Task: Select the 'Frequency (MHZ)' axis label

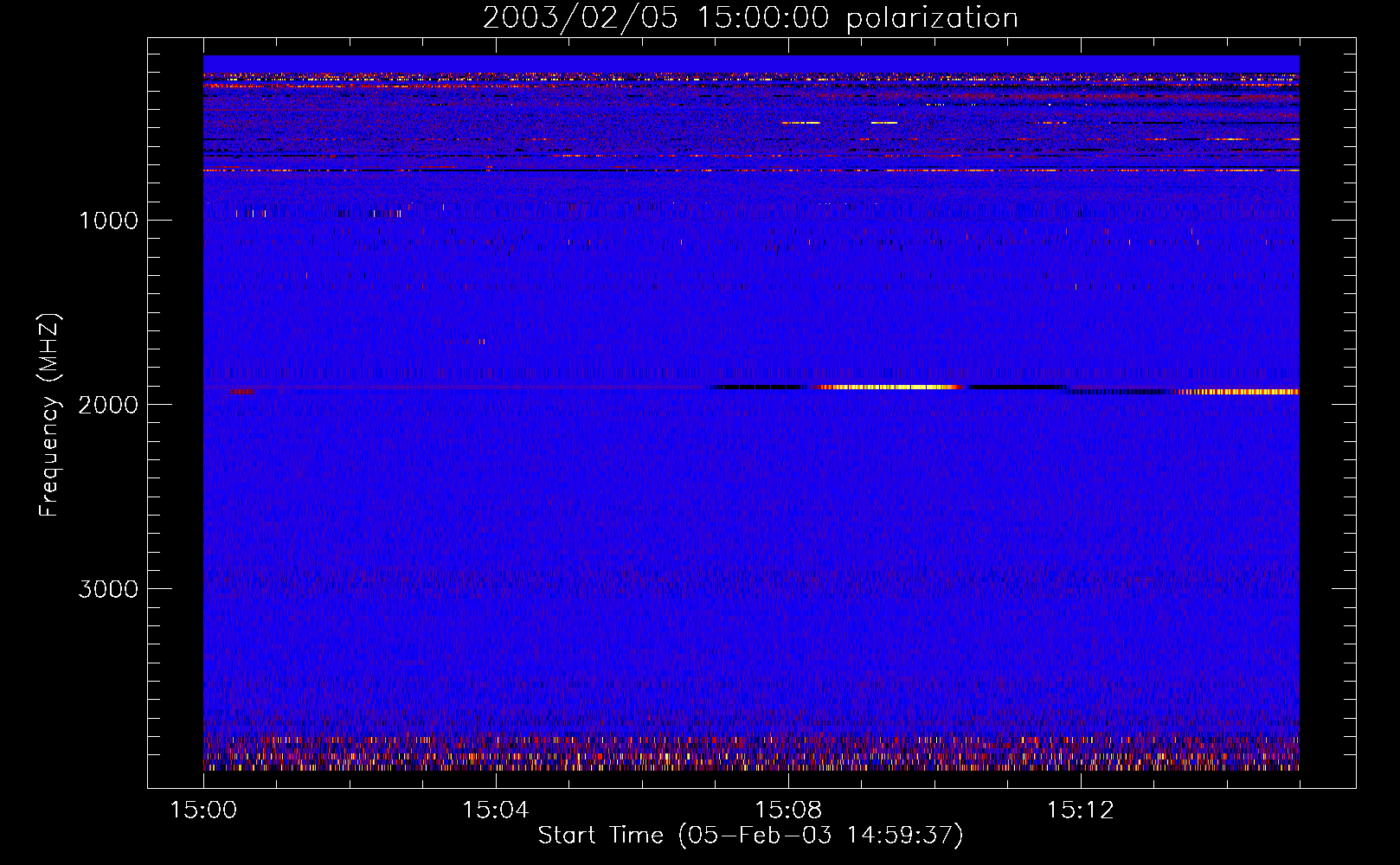Action: click(49, 414)
